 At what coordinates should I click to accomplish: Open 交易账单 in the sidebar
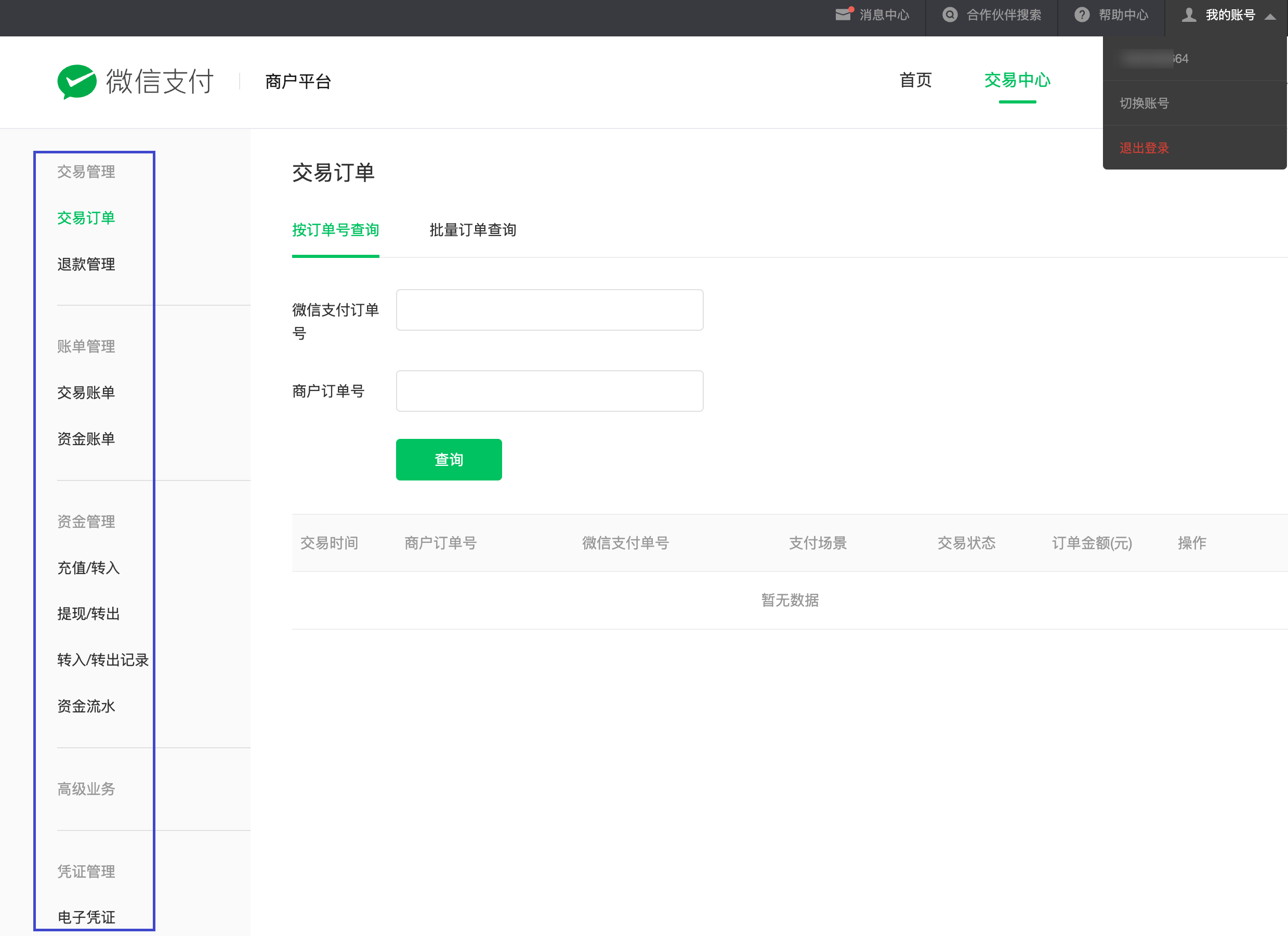pyautogui.click(x=86, y=393)
